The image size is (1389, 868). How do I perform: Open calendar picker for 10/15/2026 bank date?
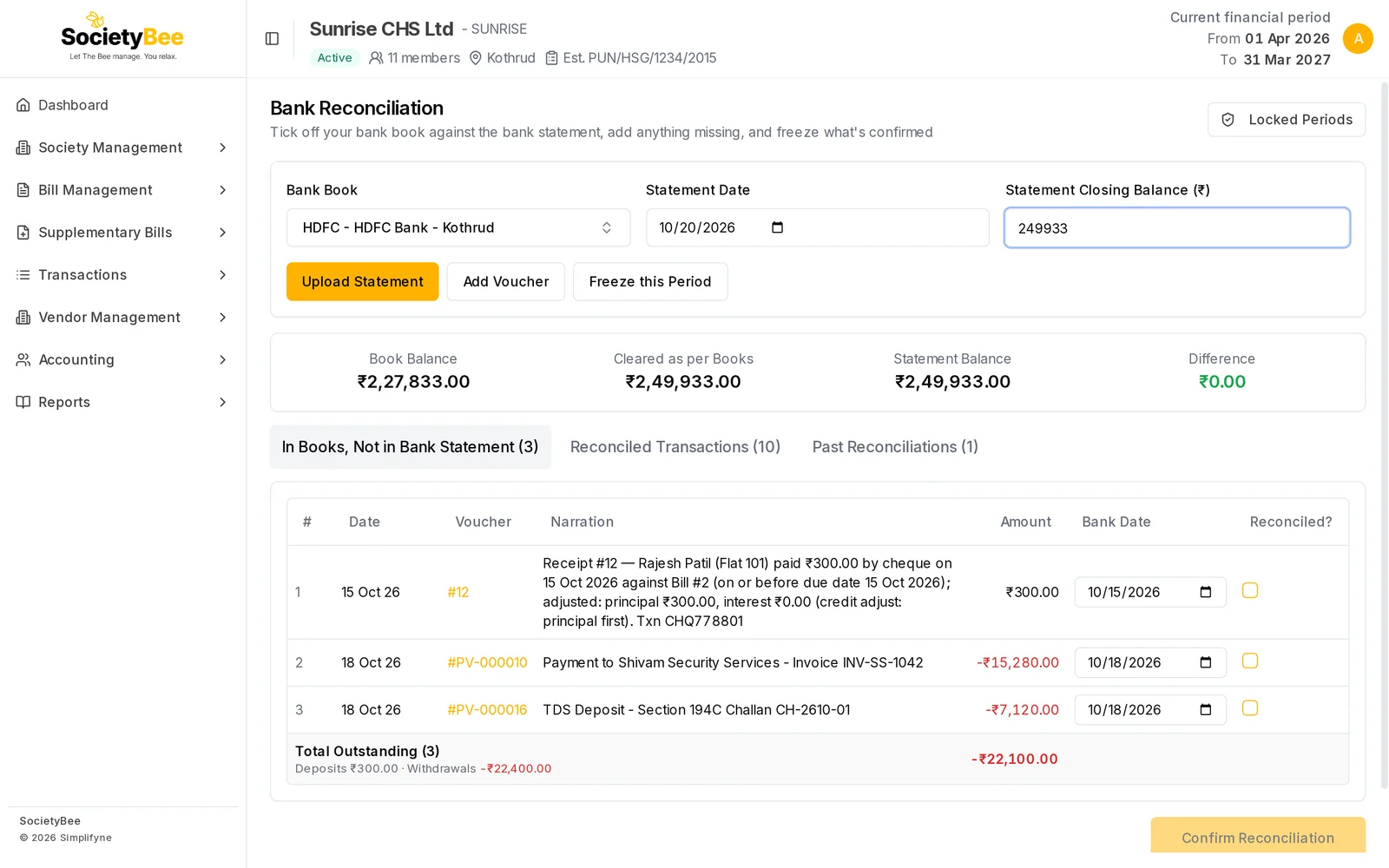pos(1205,592)
